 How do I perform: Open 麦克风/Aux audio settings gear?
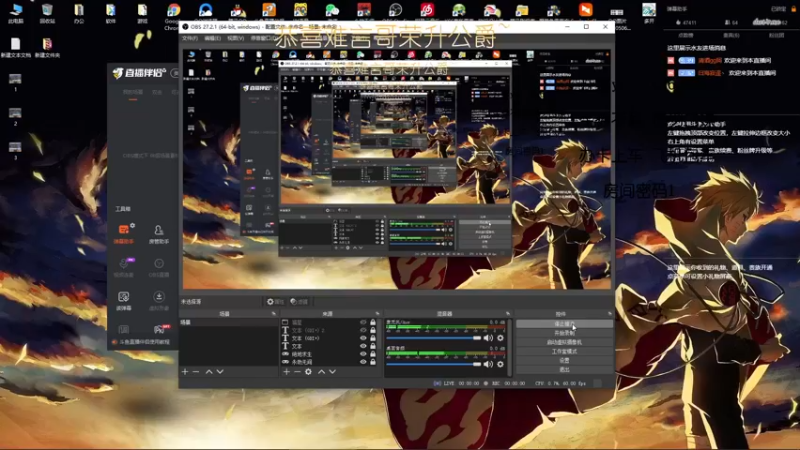(x=500, y=338)
